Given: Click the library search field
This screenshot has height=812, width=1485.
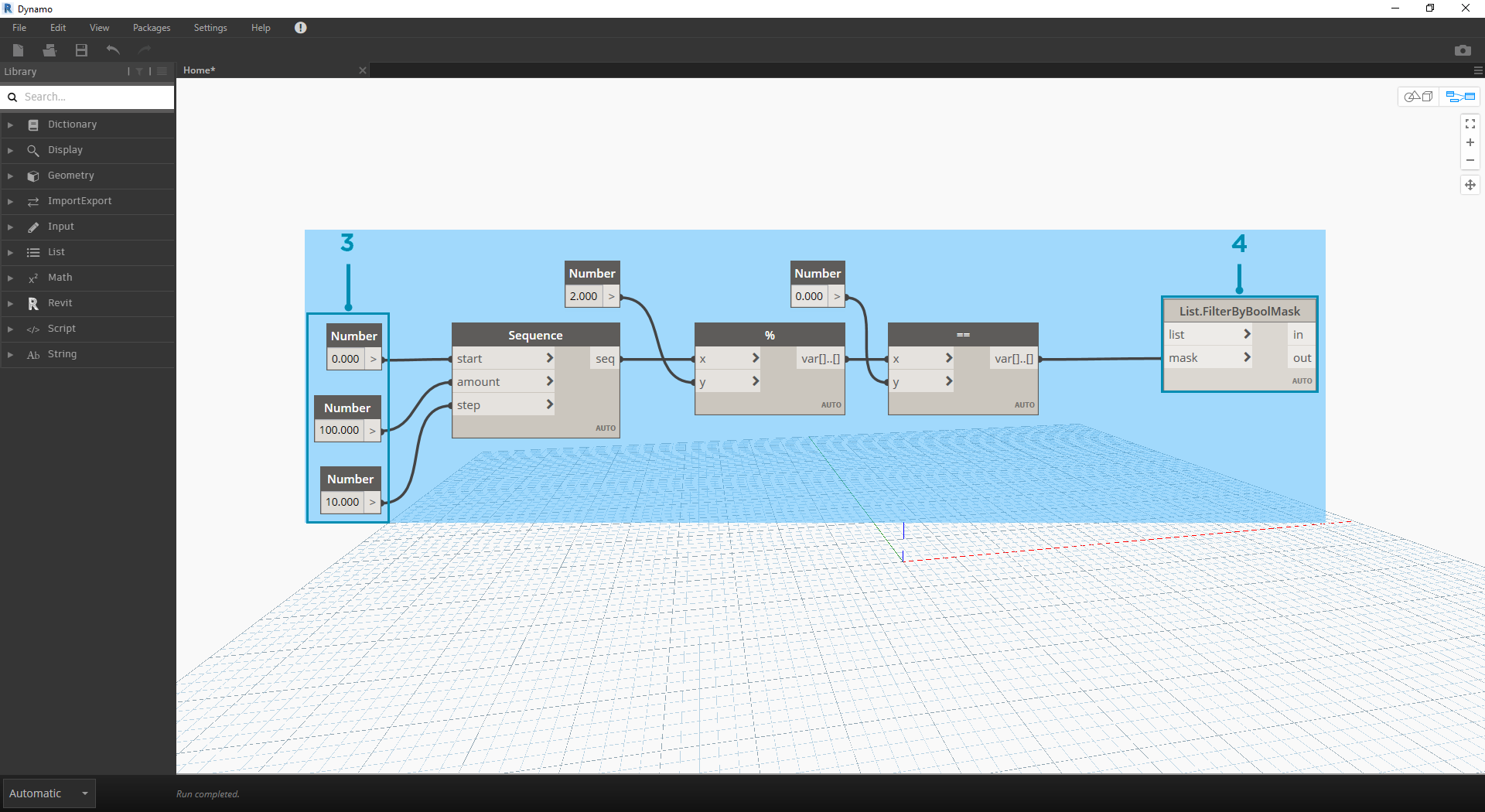Looking at the screenshot, I should [93, 97].
